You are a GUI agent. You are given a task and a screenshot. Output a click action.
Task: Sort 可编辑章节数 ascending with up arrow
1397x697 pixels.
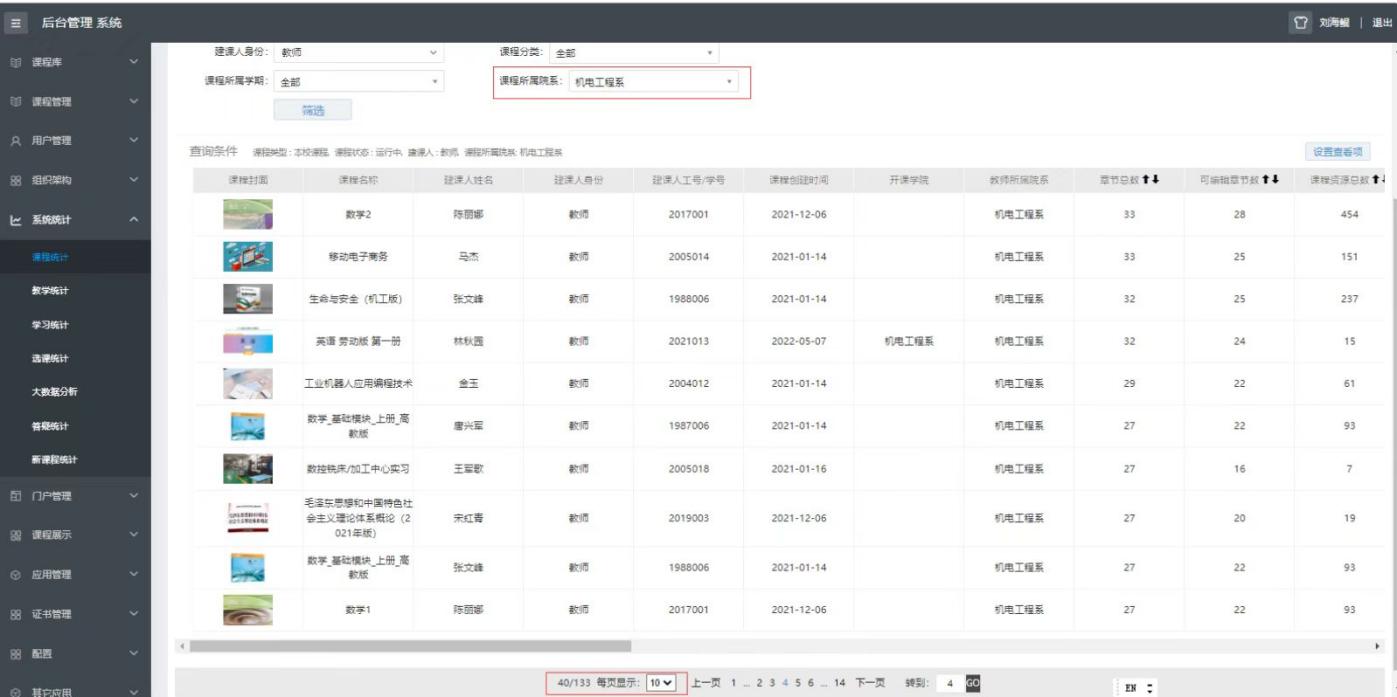point(1266,180)
